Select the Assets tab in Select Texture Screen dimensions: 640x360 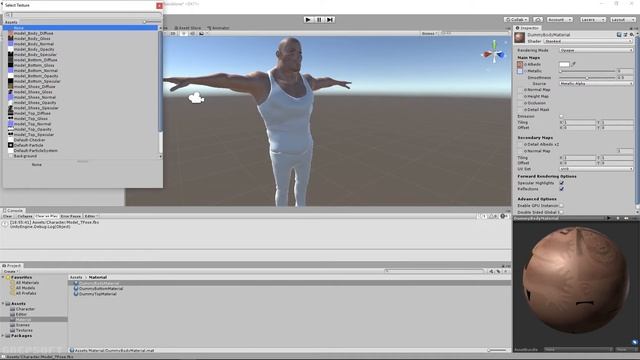click(x=11, y=22)
